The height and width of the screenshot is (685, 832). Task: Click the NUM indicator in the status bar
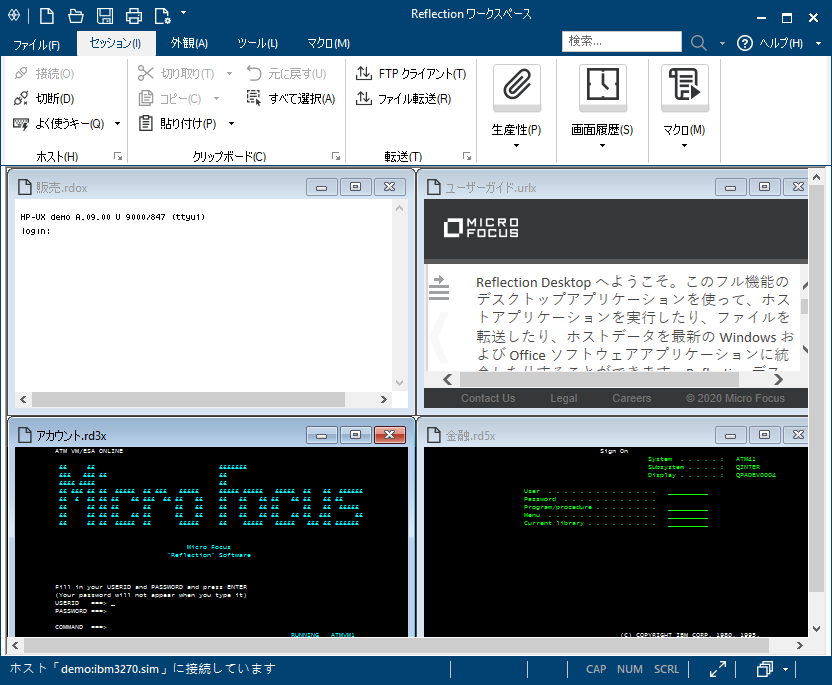pyautogui.click(x=630, y=670)
